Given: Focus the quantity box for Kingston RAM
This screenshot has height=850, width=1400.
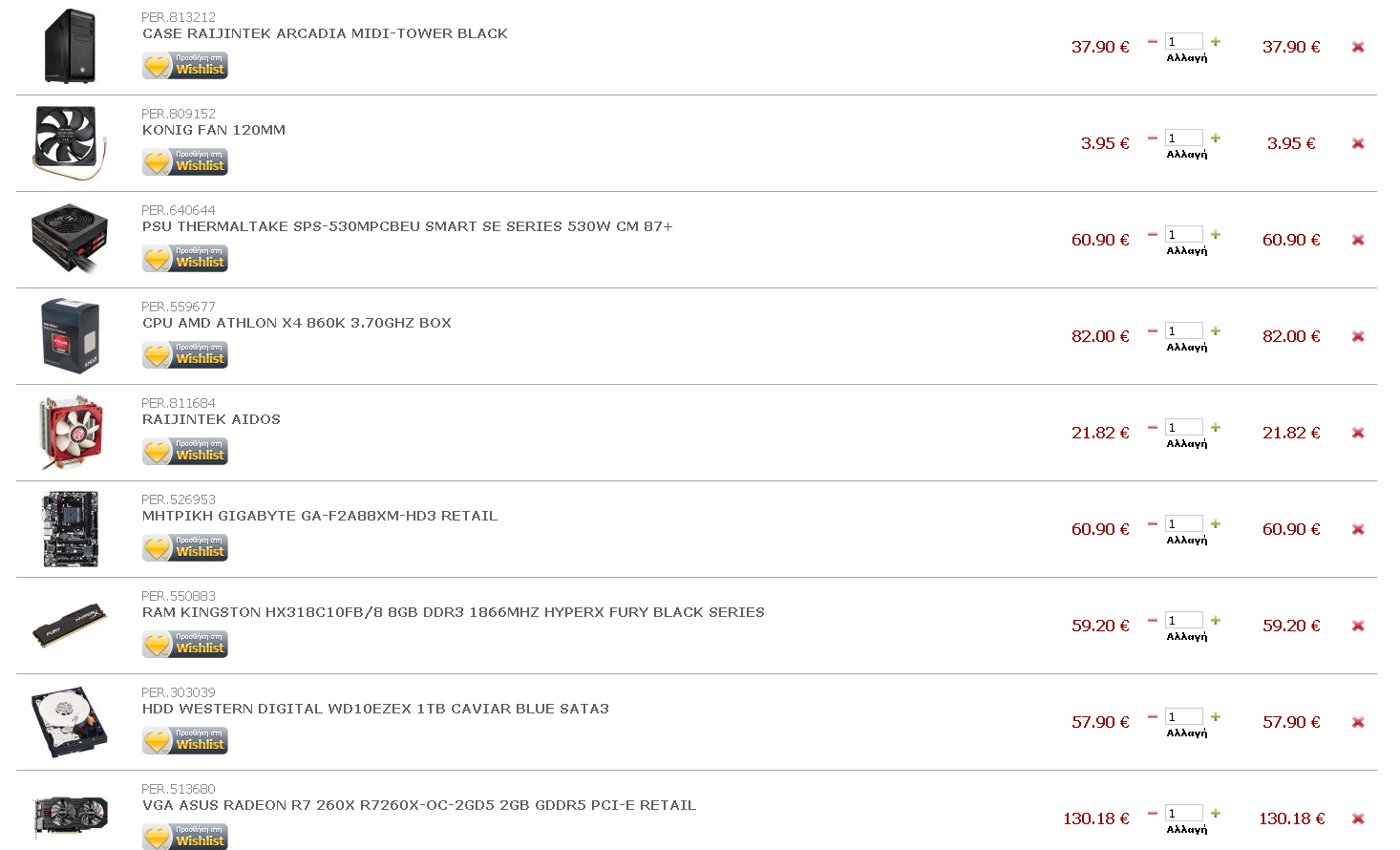Looking at the screenshot, I should 1183,620.
